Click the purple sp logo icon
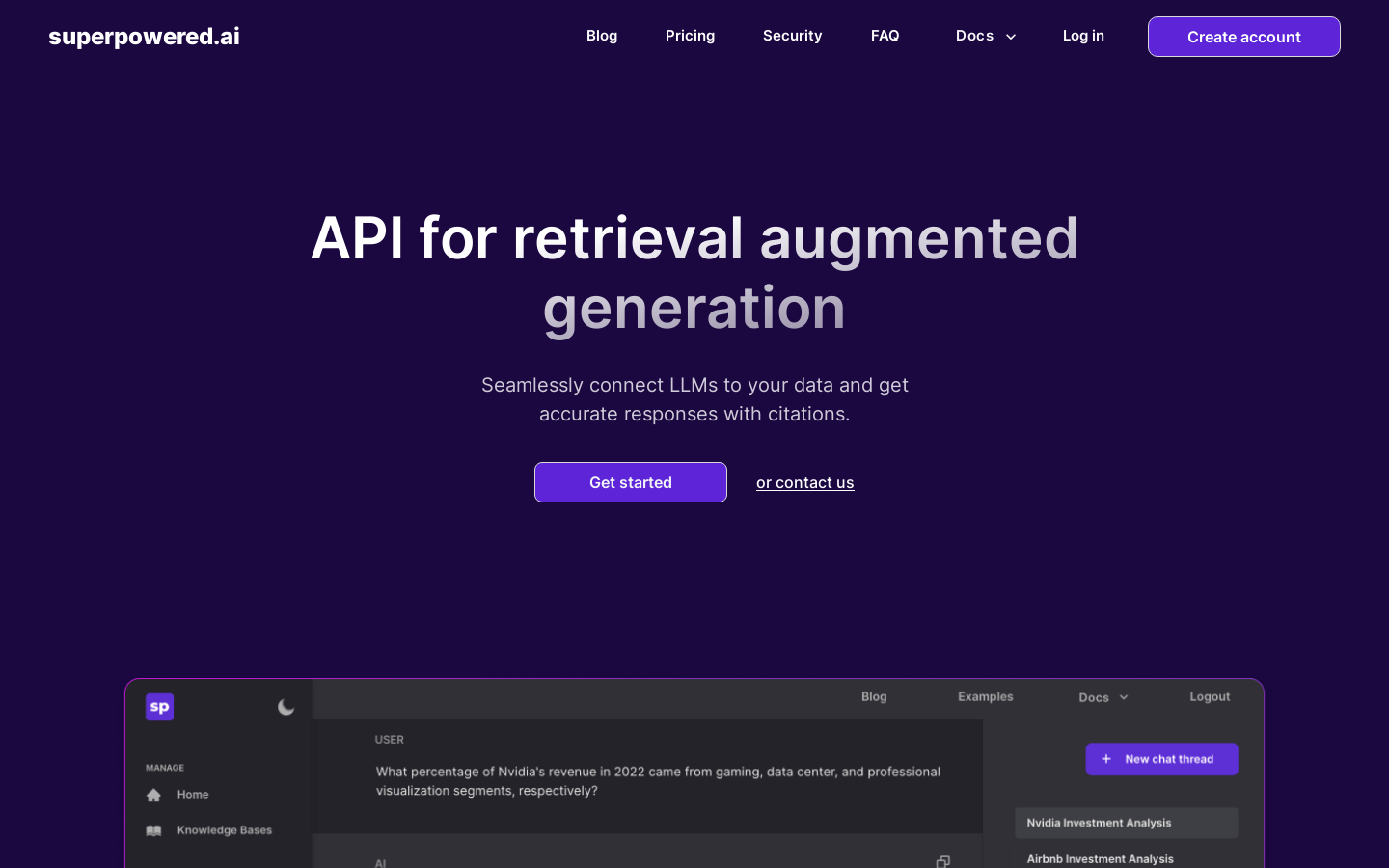Image resolution: width=1389 pixels, height=868 pixels. coord(159,707)
